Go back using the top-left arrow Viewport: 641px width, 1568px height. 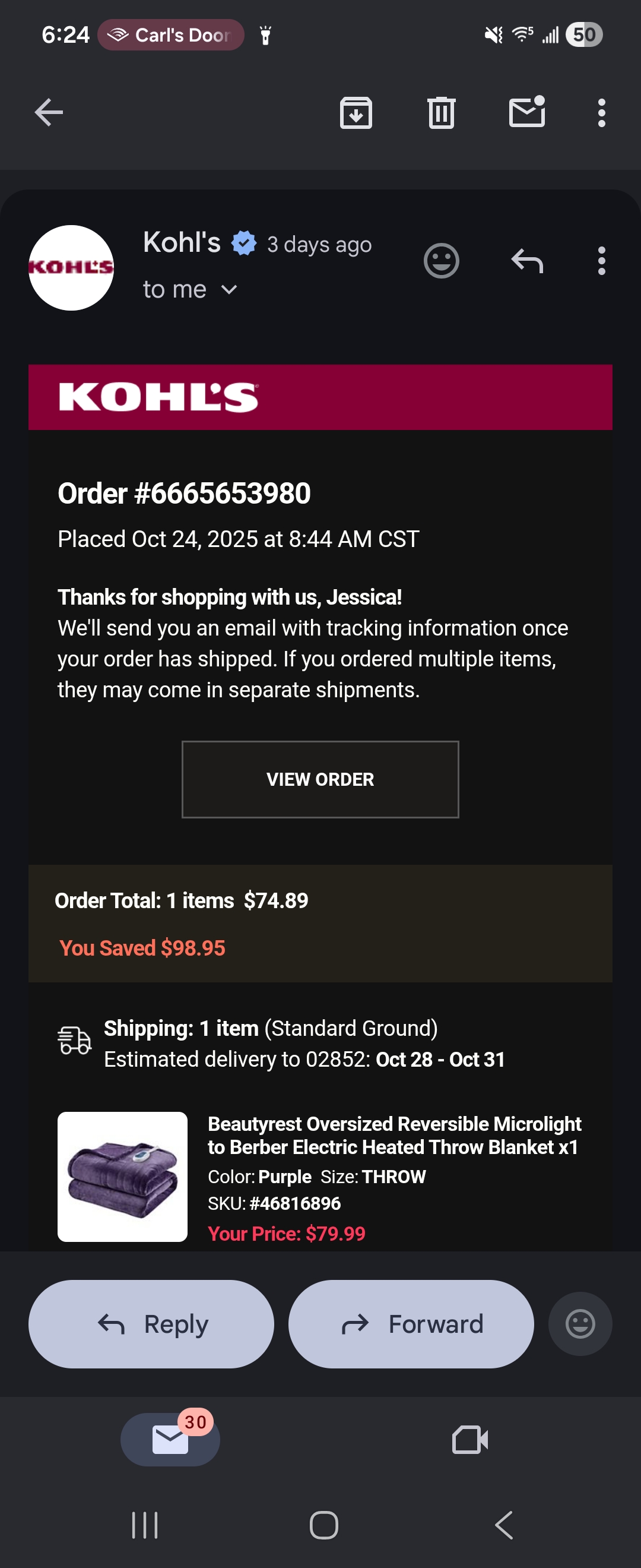point(49,113)
